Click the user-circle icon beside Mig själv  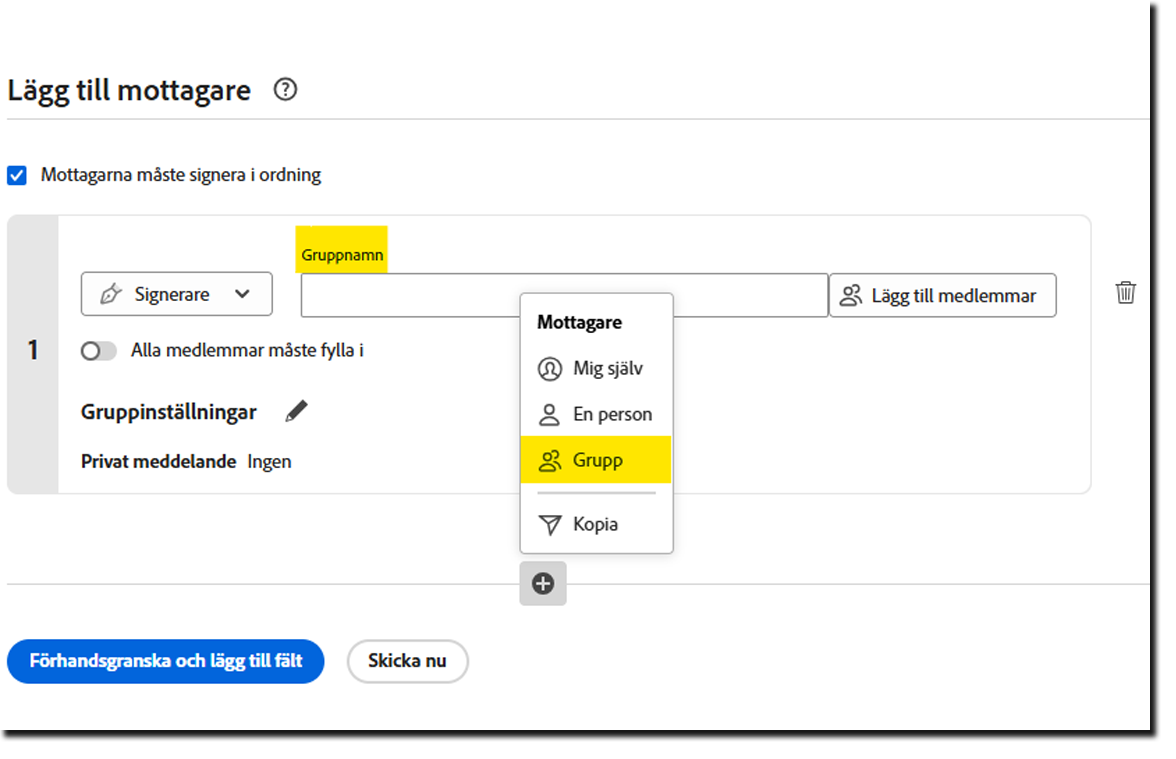pyautogui.click(x=549, y=369)
